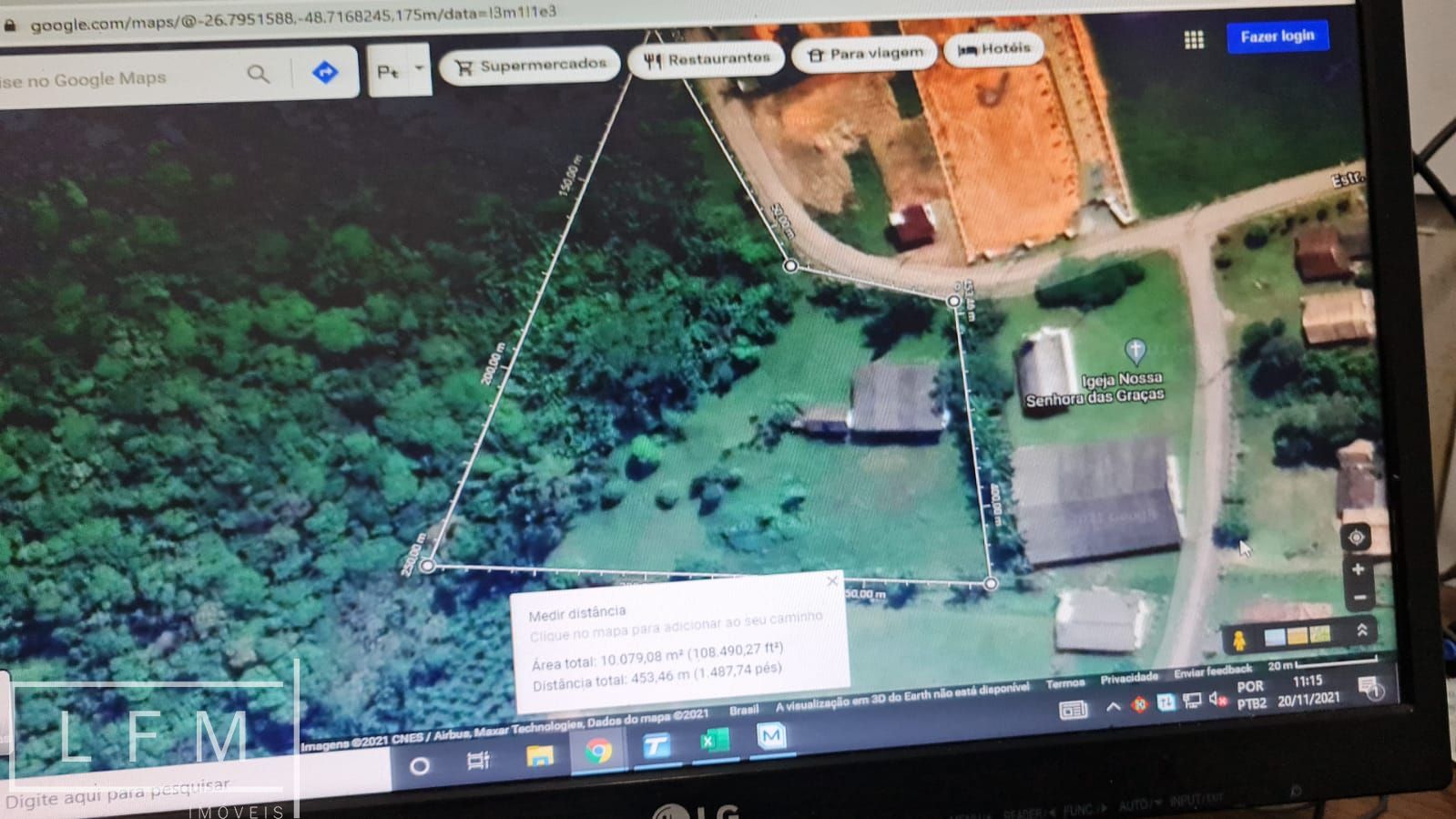Close the Medir distância popup
The height and width of the screenshot is (819, 1456).
(x=831, y=581)
